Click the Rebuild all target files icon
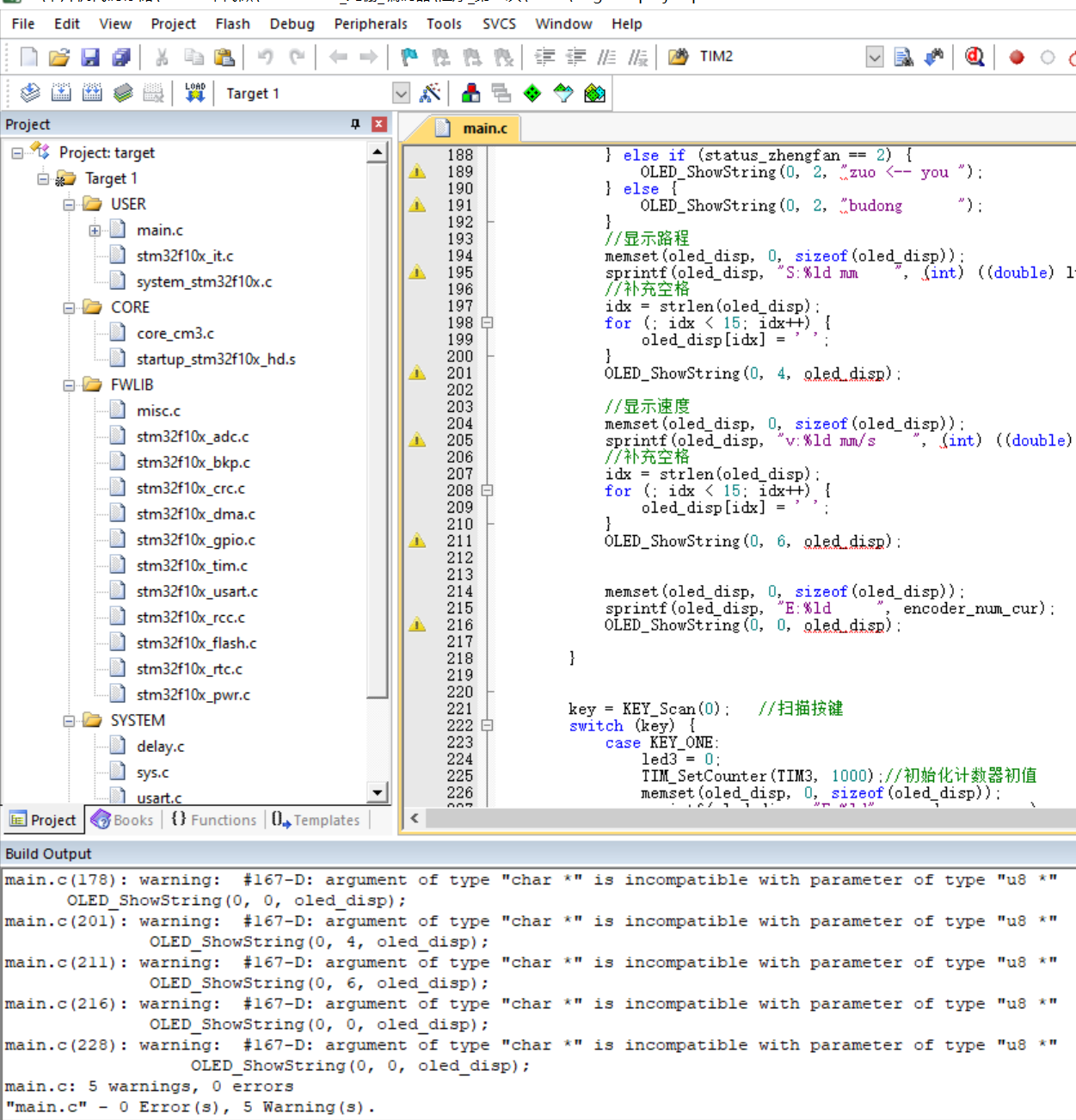 (92, 93)
